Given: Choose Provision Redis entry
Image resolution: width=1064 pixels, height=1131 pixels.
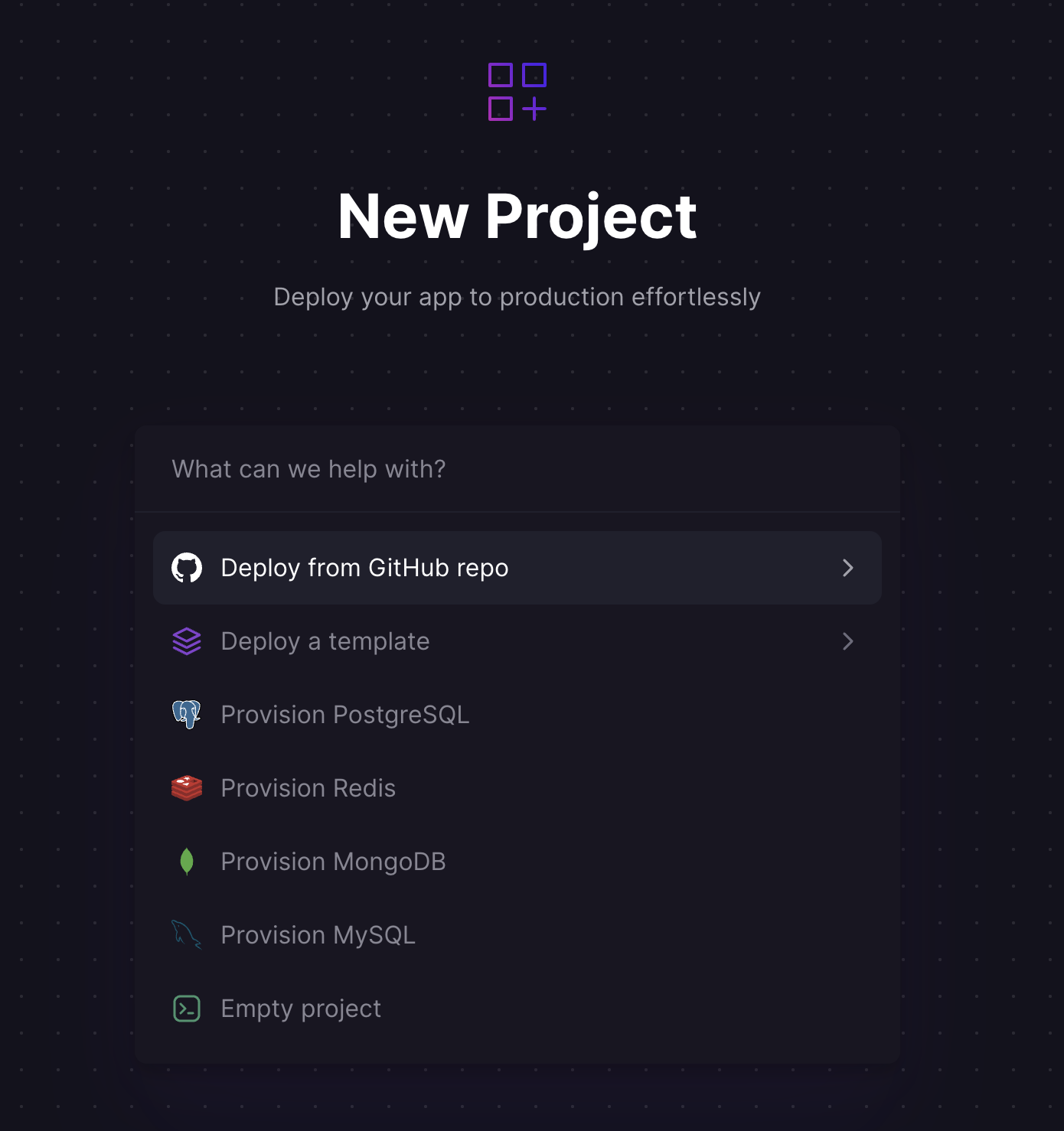Looking at the screenshot, I should 308,788.
